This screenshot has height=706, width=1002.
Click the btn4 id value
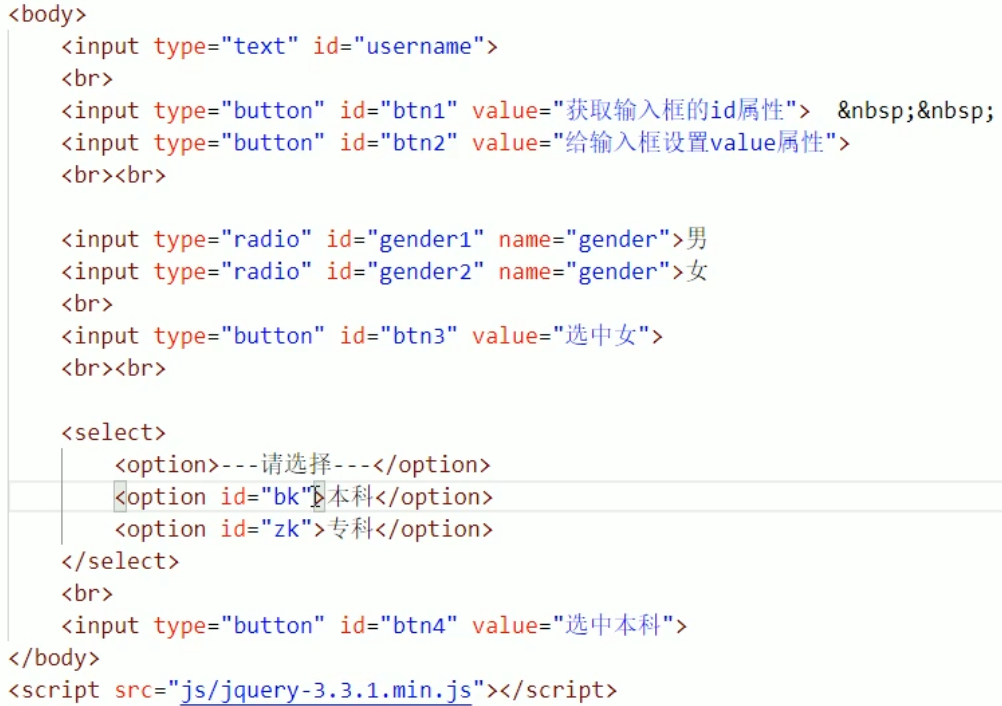tap(419, 625)
